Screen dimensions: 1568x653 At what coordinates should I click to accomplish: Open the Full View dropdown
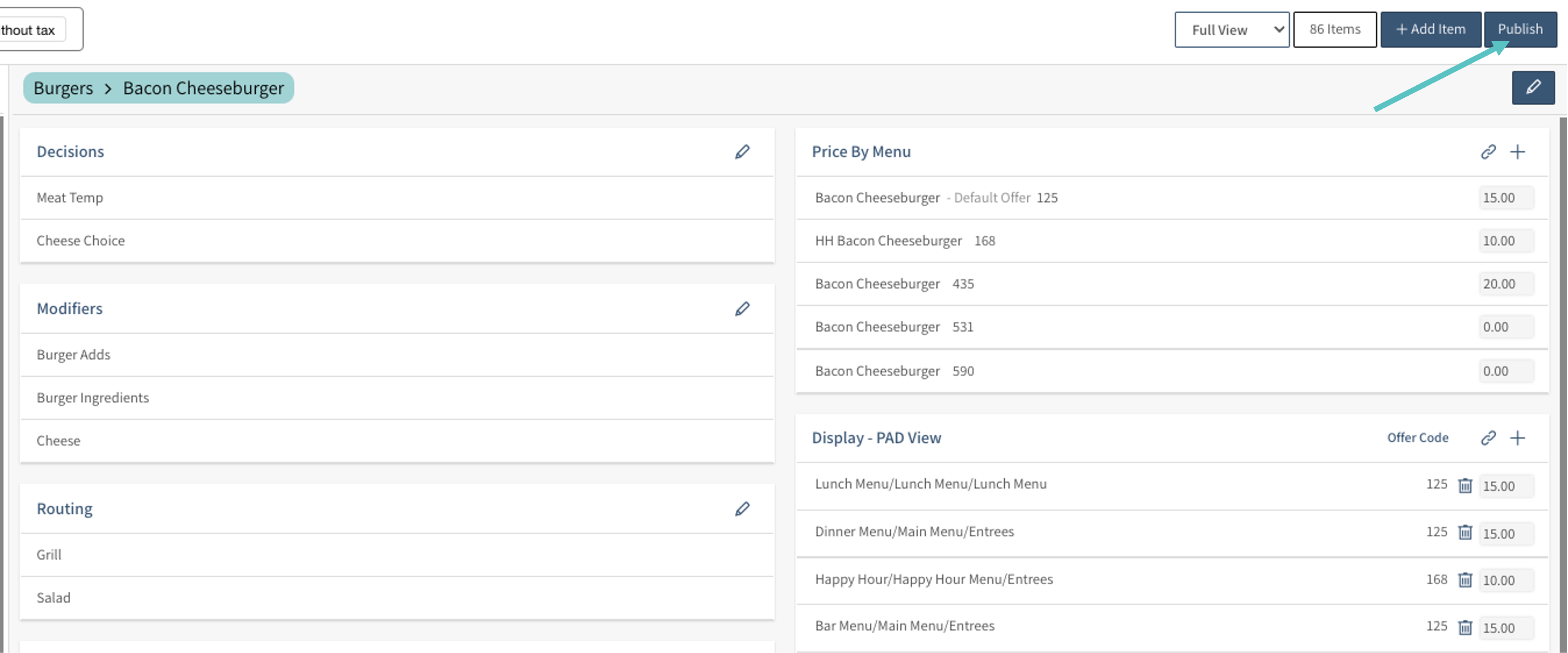coord(1231,29)
